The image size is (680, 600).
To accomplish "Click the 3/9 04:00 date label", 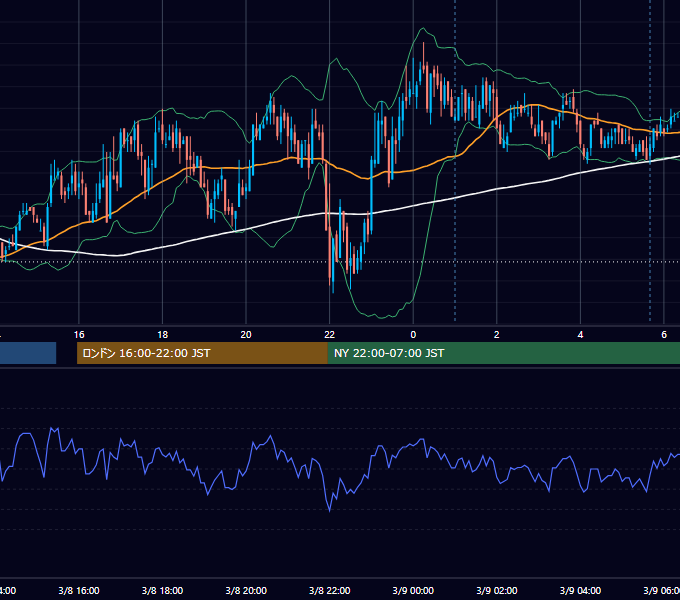I will pyautogui.click(x=580, y=590).
